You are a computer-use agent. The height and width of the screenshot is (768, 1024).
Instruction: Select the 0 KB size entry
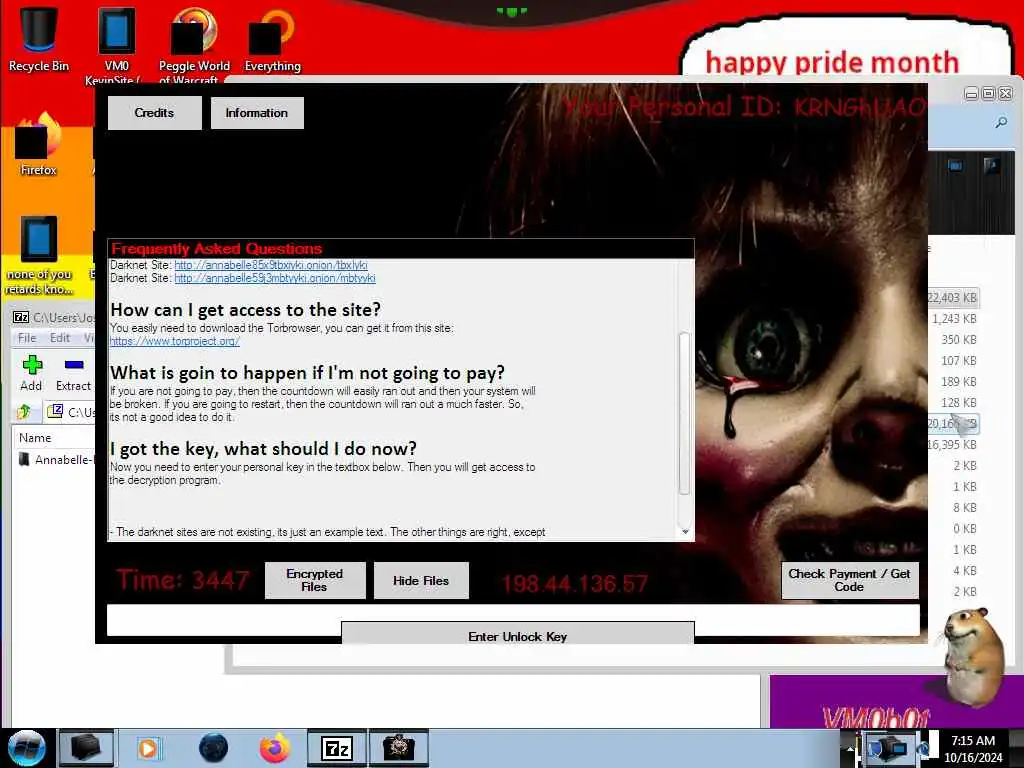pos(965,528)
